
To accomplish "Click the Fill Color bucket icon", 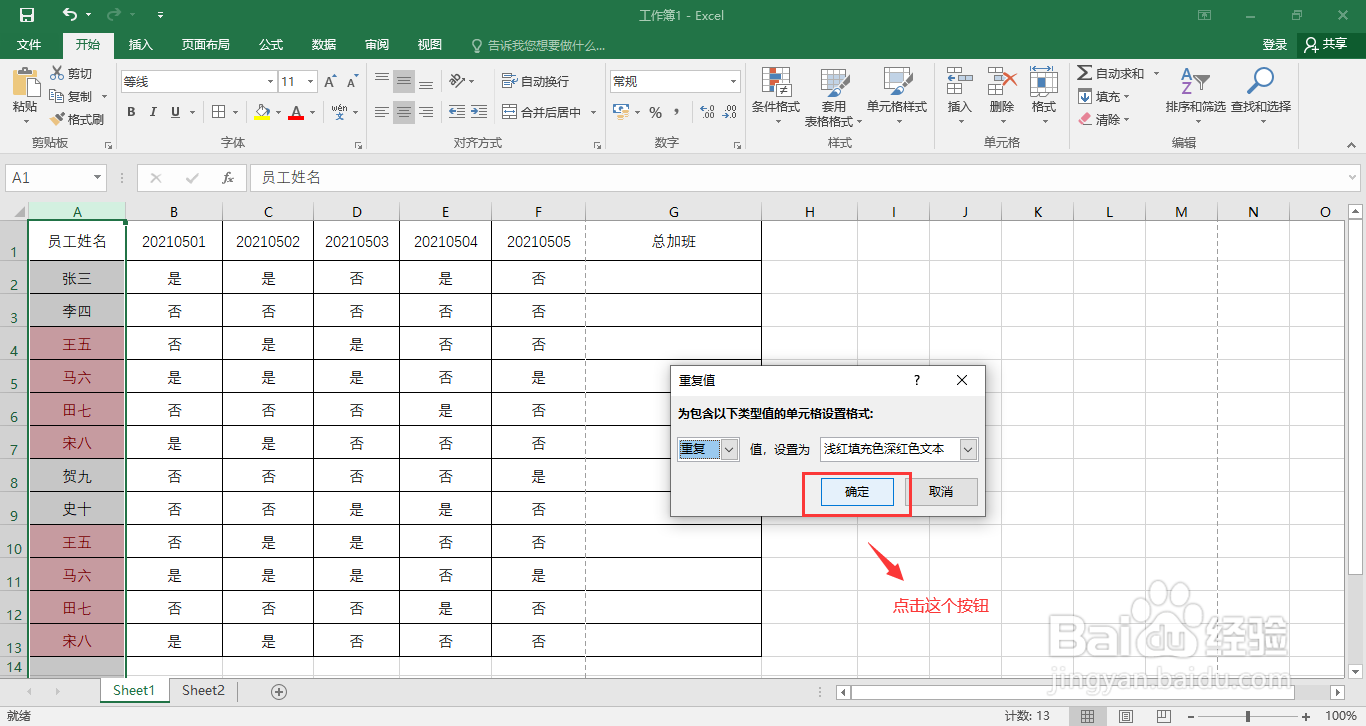I will click(262, 112).
